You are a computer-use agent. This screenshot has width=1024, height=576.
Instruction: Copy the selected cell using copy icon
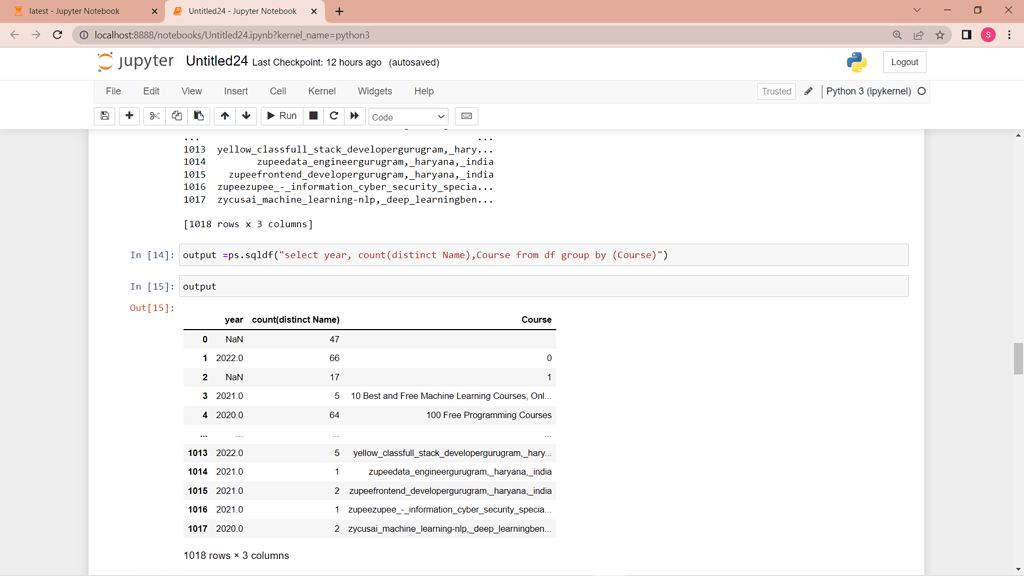click(x=175, y=115)
